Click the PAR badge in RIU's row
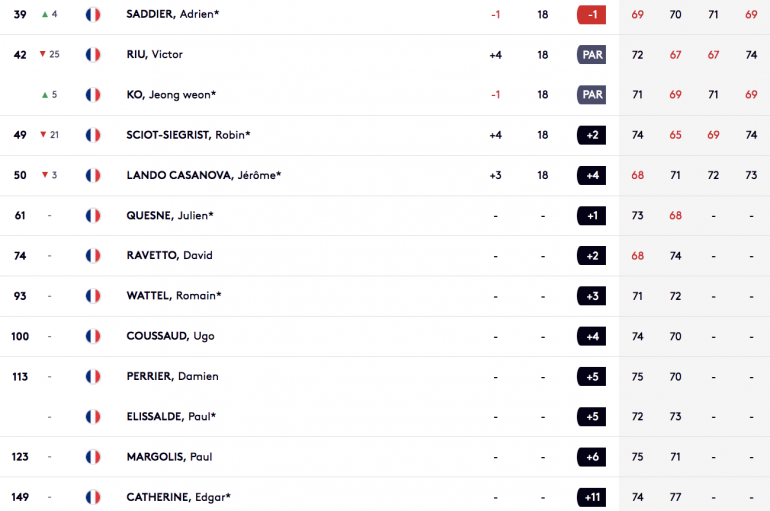Viewport: 770px width, 511px height. [591, 54]
